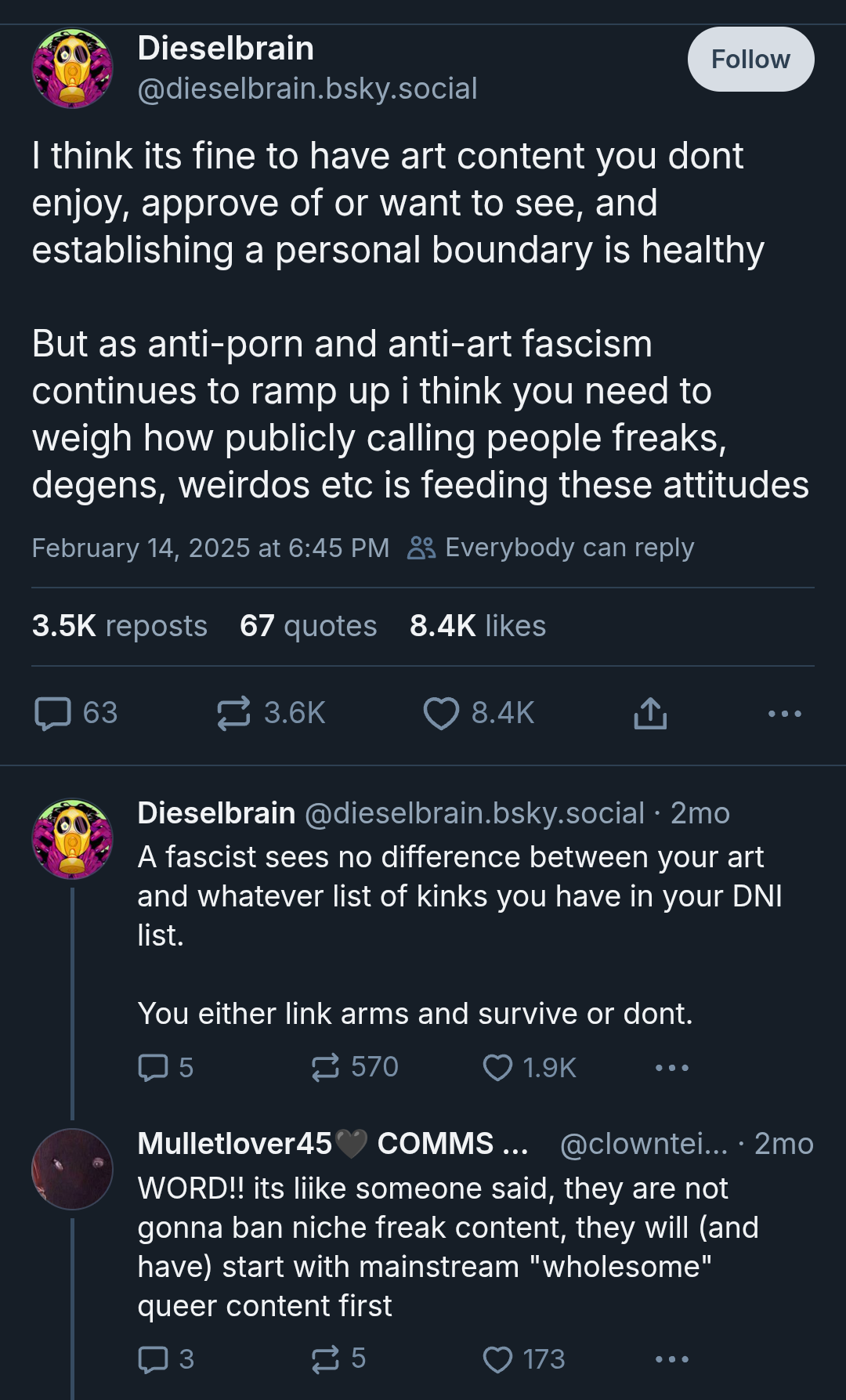
Task: Reply to Dieselbrain's second post
Action: [x=165, y=1067]
